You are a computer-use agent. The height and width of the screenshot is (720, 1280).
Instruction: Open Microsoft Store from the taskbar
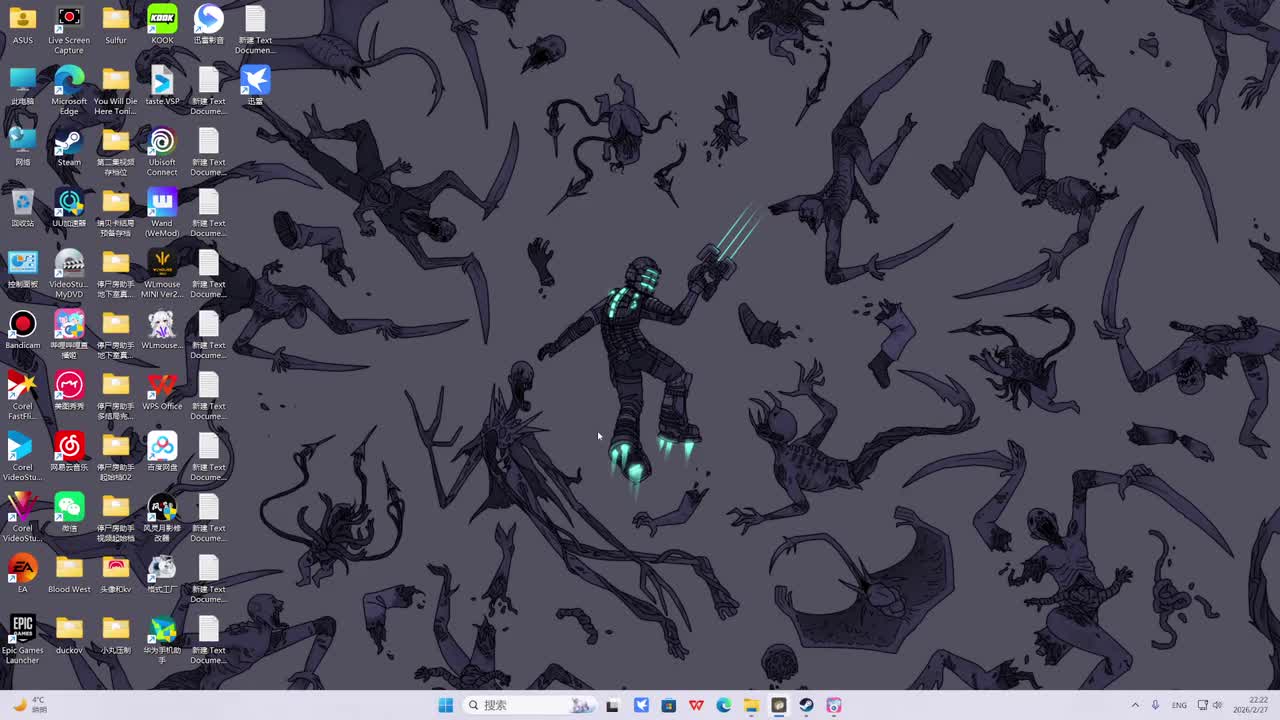coord(669,705)
